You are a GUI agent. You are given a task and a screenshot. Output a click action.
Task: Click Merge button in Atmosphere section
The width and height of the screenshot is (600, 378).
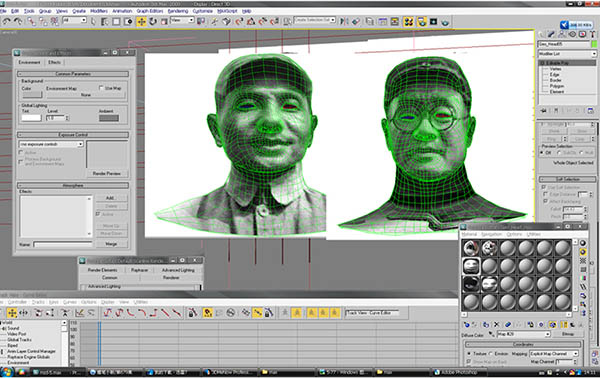(111, 244)
